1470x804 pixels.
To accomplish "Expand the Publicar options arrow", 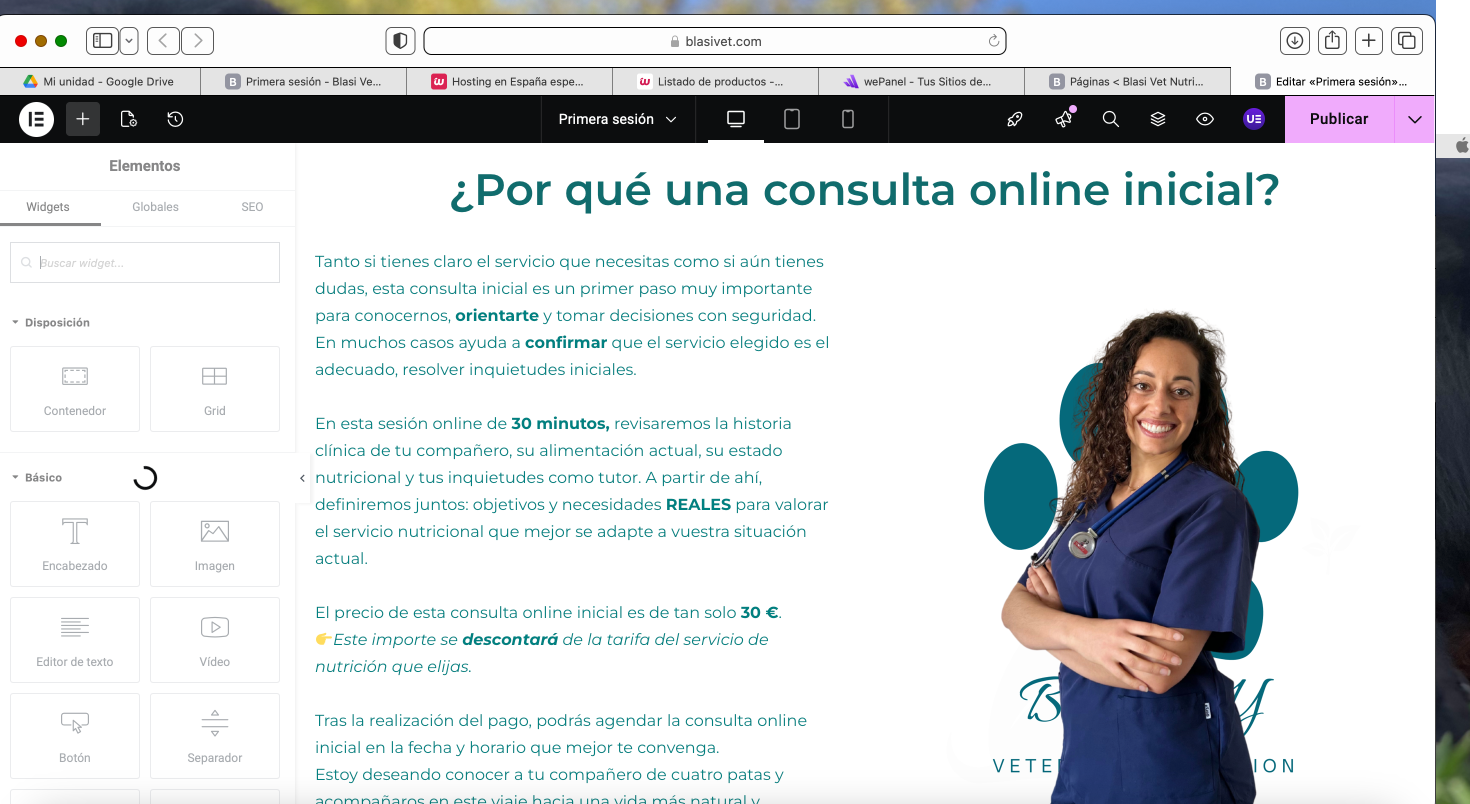I will (1414, 119).
